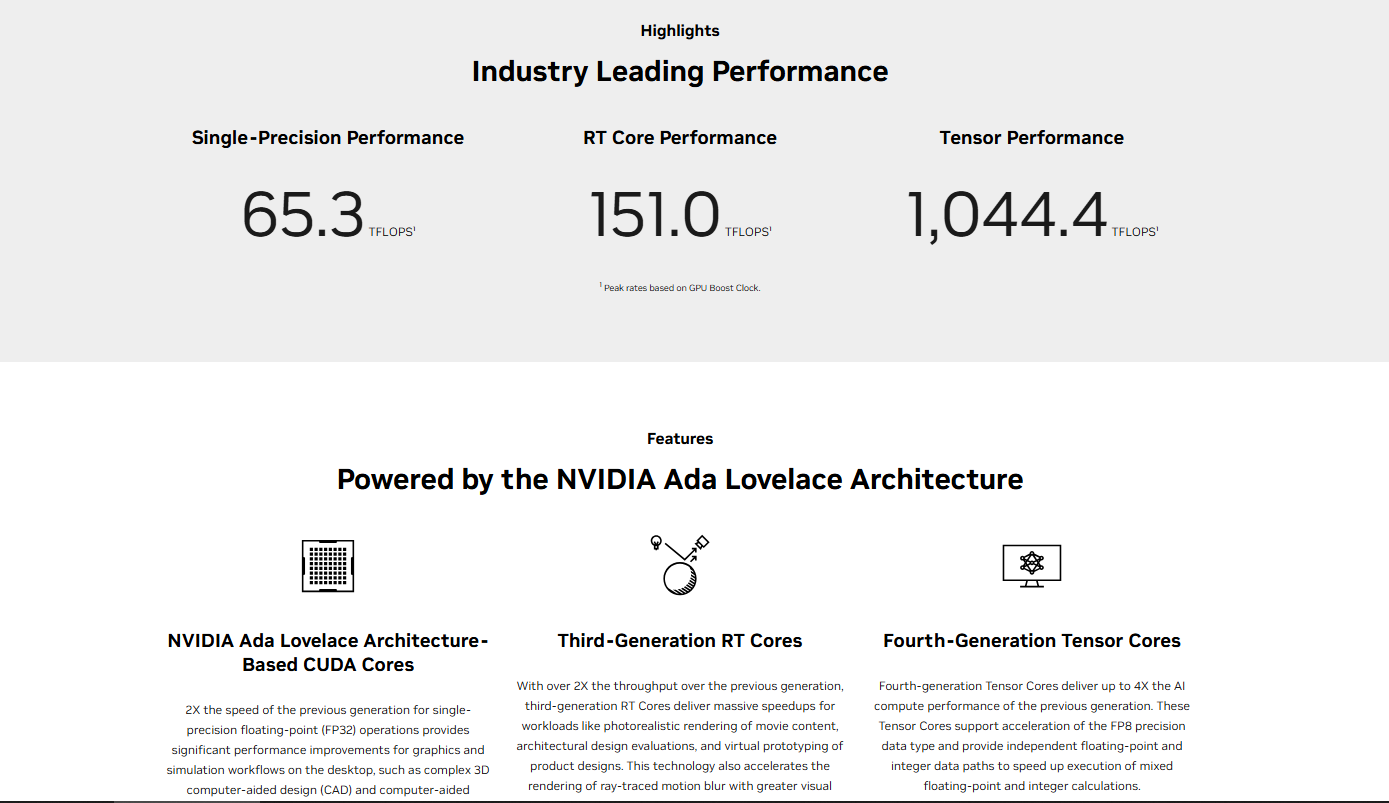
Task: Click the ray tracing sphere icon
Action: [x=680, y=565]
